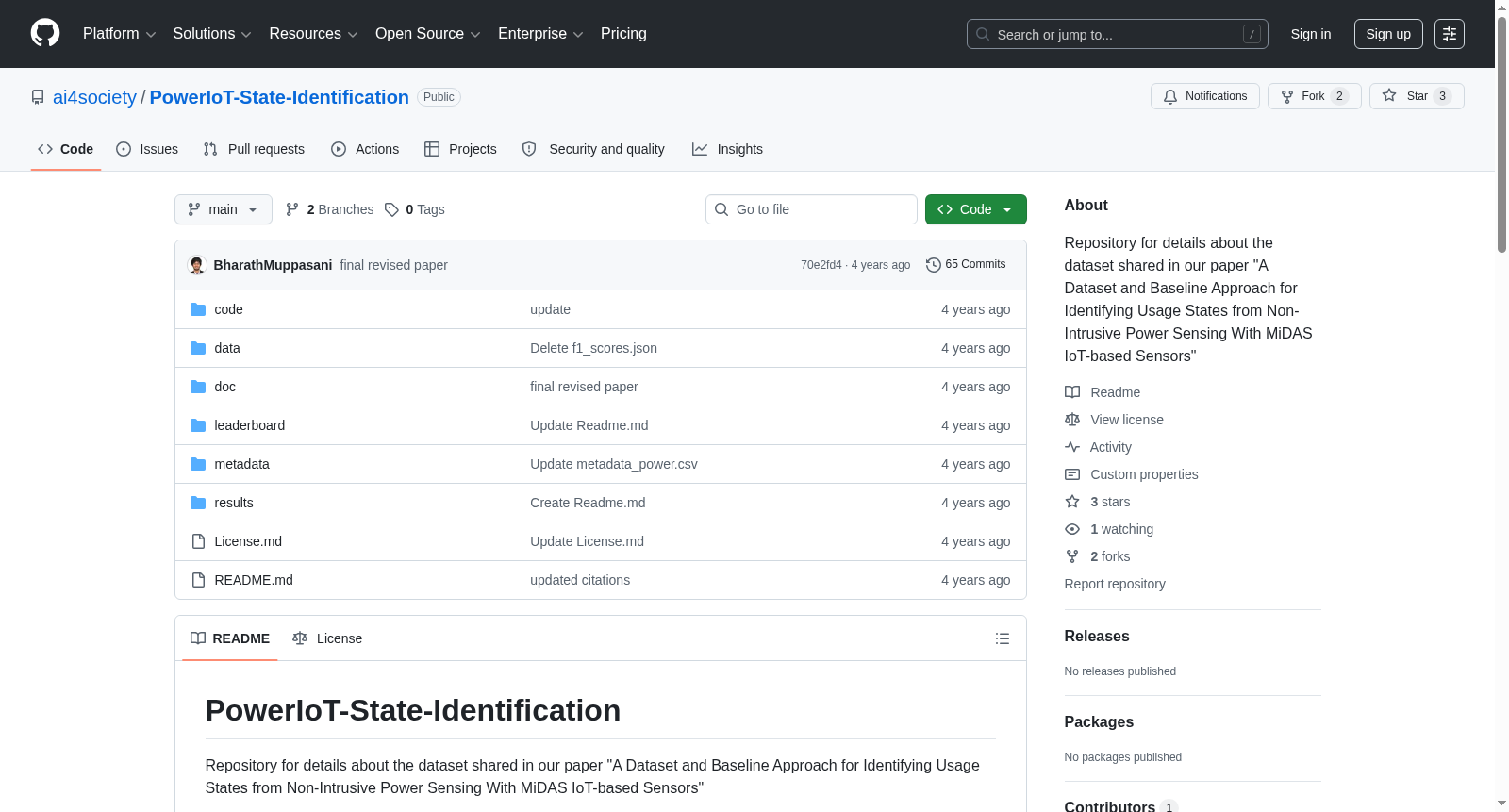The height and width of the screenshot is (812, 1509).
Task: Click the README.md file icon
Action: pyautogui.click(x=198, y=580)
